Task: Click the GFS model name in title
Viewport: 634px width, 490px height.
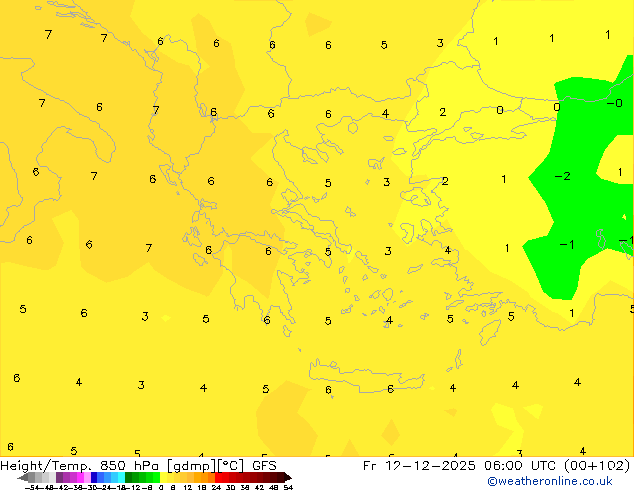Action: tap(264, 466)
